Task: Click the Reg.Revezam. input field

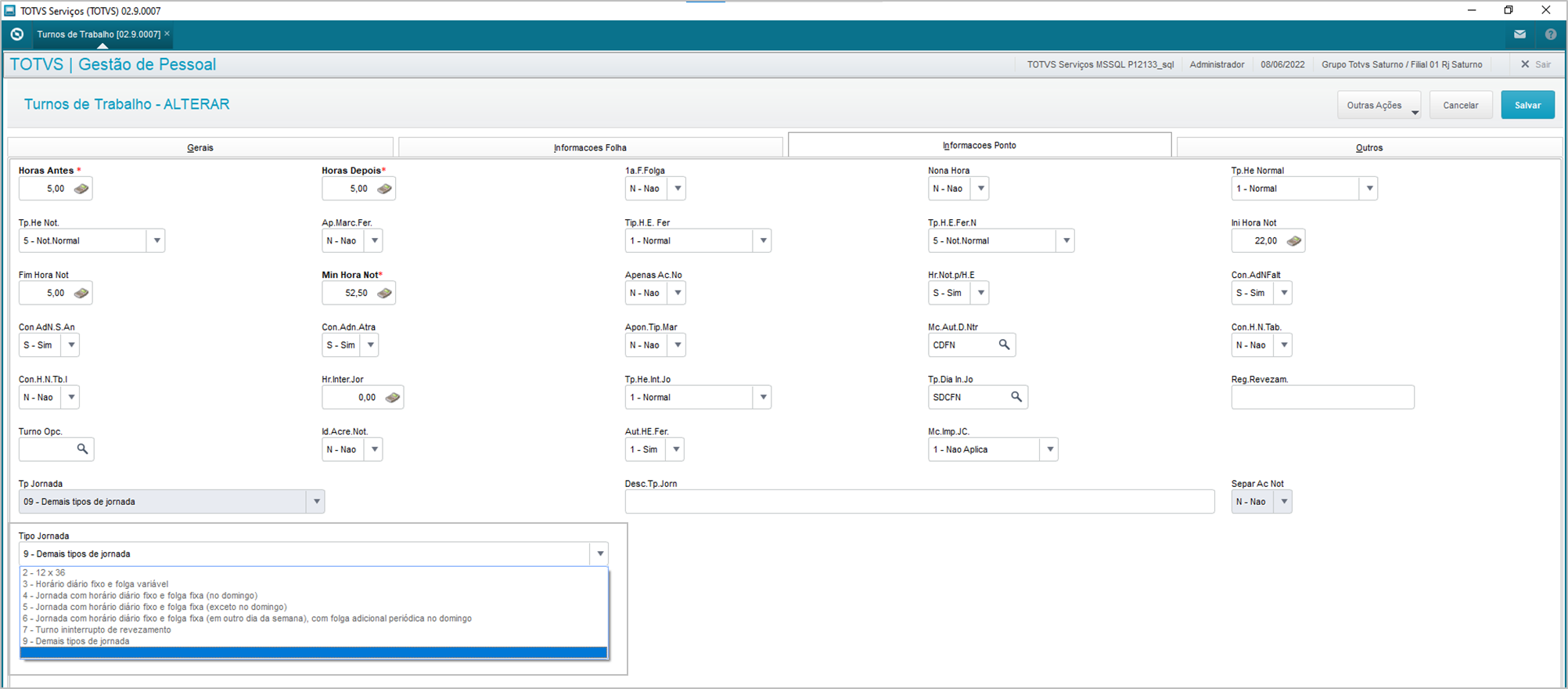Action: click(1322, 397)
